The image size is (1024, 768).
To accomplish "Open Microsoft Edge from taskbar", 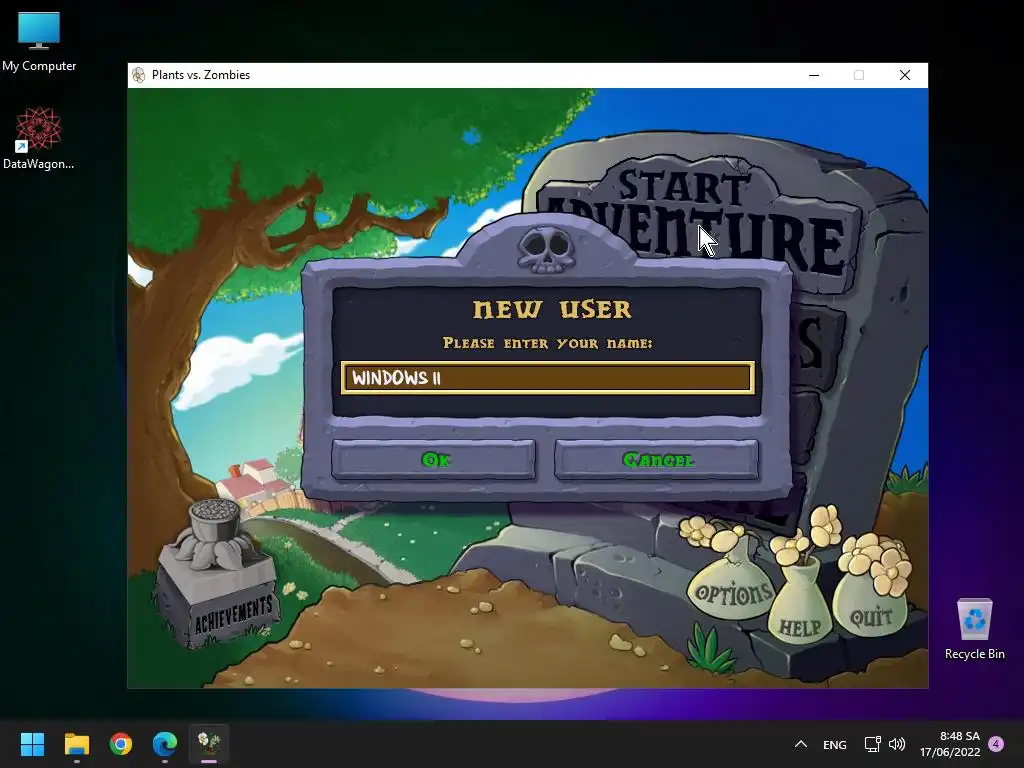I will click(165, 744).
